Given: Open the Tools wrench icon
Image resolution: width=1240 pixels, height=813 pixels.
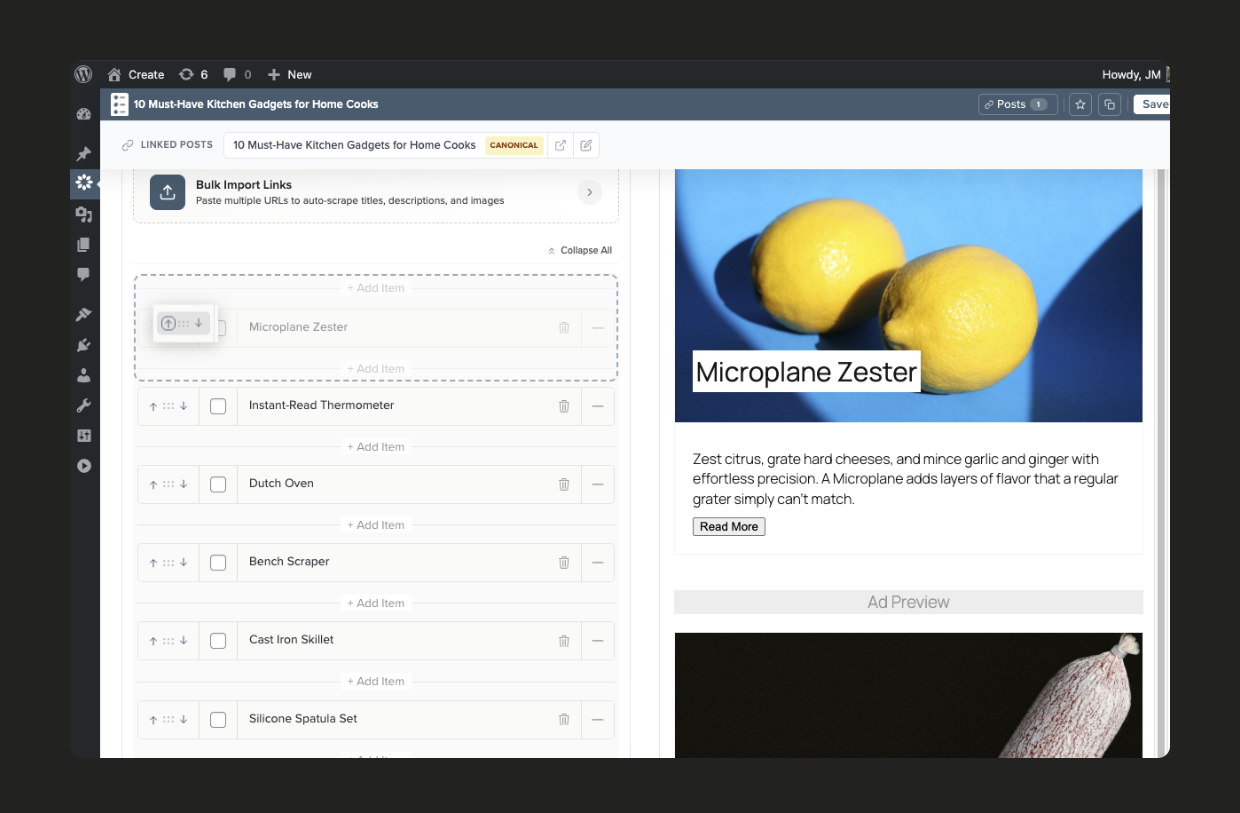Looking at the screenshot, I should (84, 404).
